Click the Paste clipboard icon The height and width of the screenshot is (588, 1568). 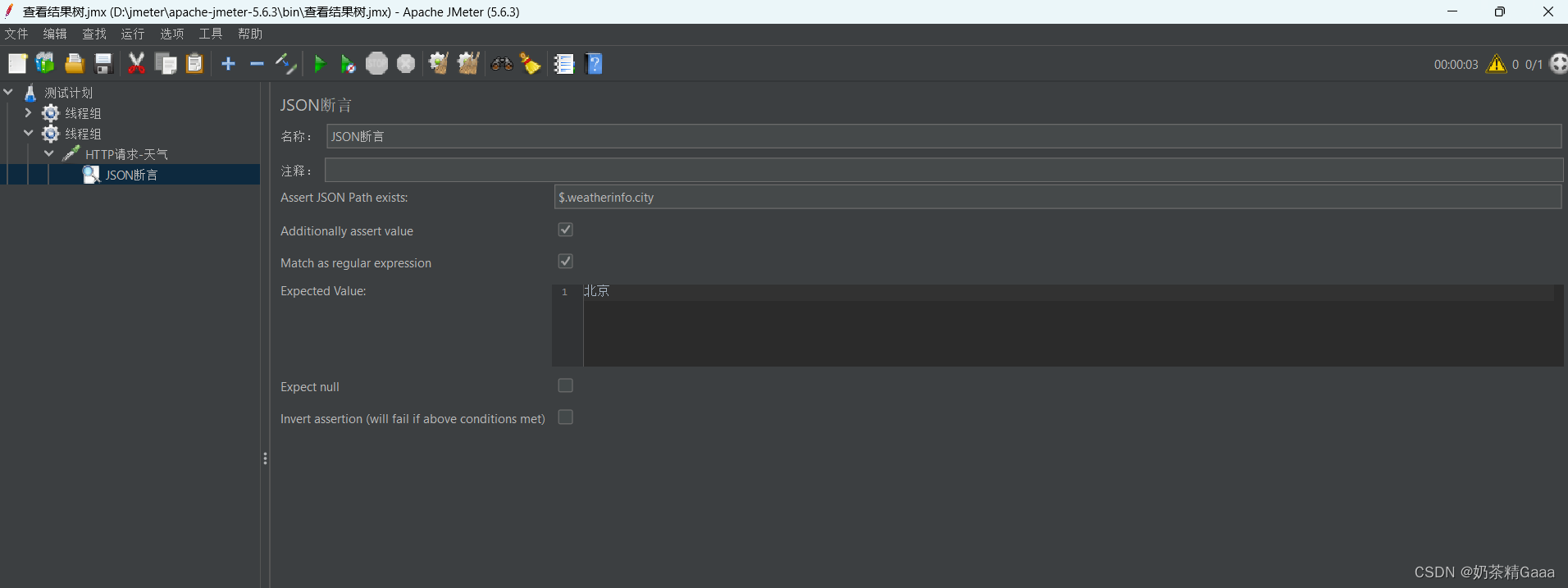click(x=194, y=64)
